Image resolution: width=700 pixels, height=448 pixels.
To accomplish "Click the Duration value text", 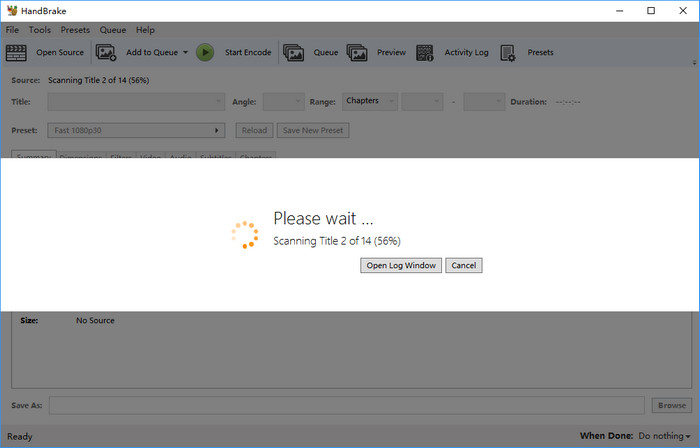I will [x=568, y=102].
